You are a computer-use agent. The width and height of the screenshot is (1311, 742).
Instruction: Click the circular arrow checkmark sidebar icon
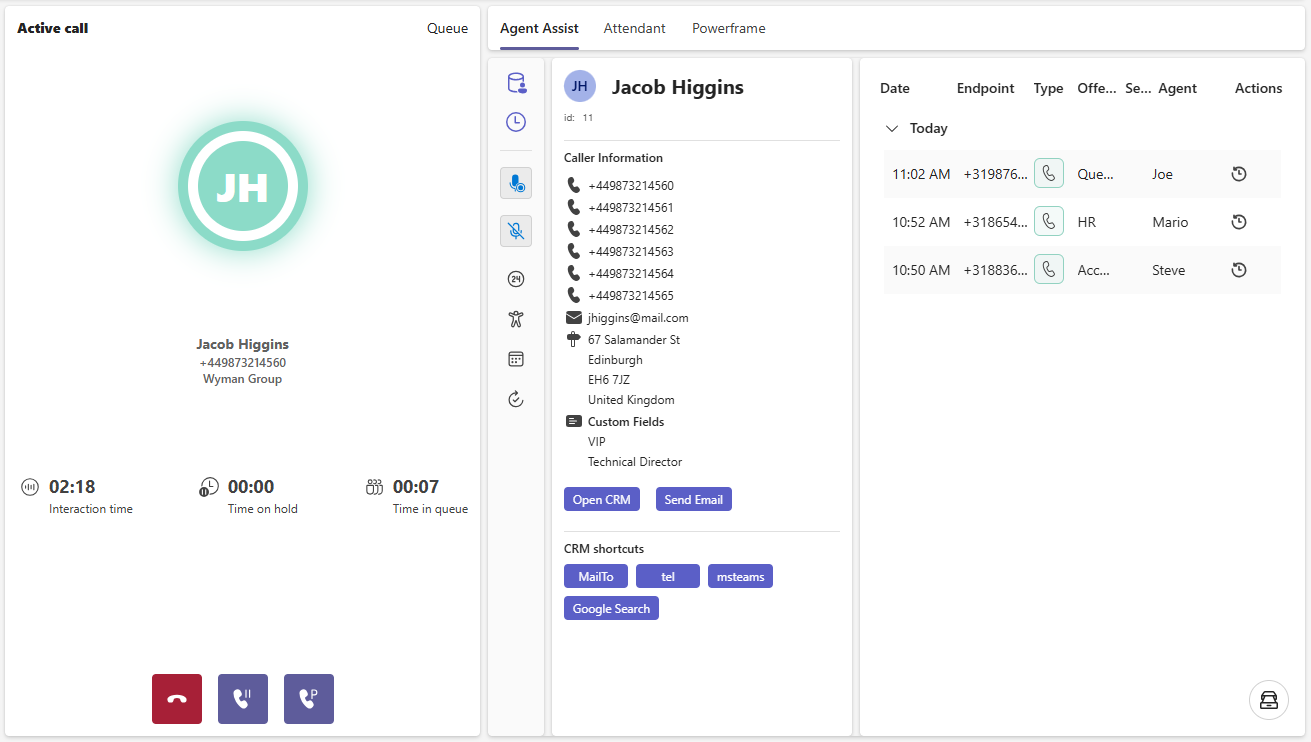point(516,399)
